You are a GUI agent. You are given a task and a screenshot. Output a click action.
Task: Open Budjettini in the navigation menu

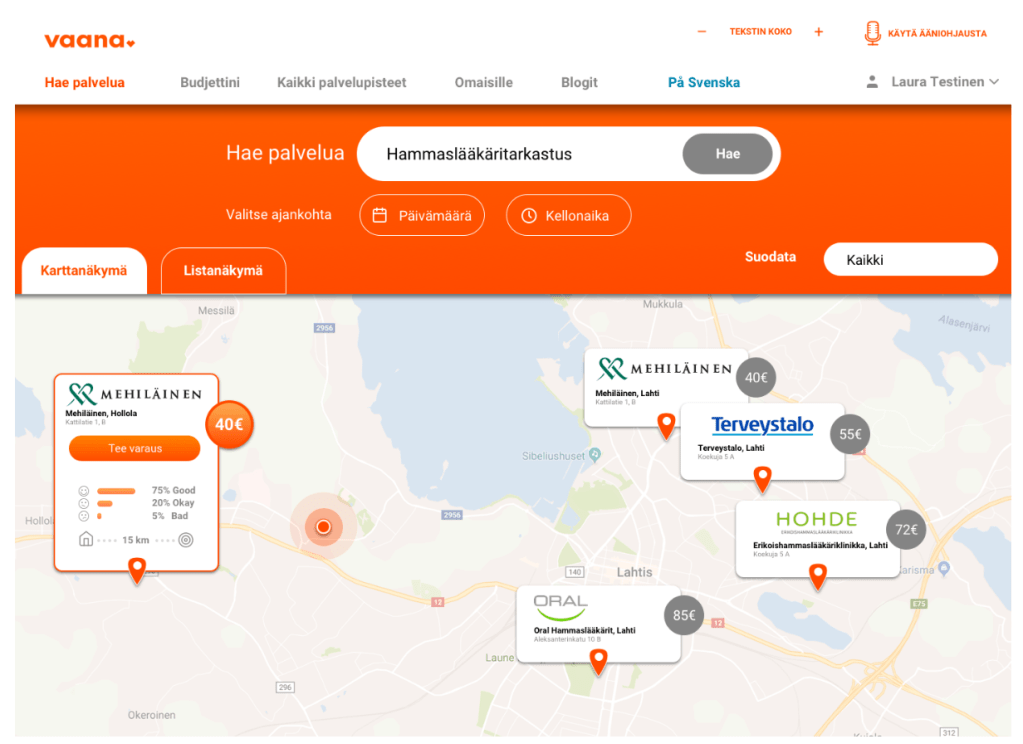point(210,82)
